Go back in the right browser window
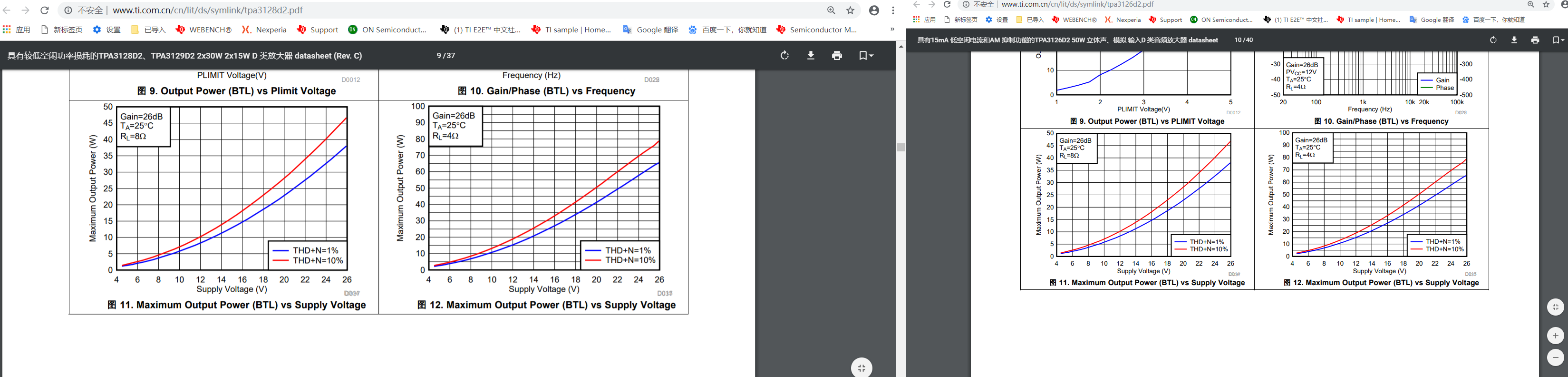The width and height of the screenshot is (1568, 377). tap(917, 4)
